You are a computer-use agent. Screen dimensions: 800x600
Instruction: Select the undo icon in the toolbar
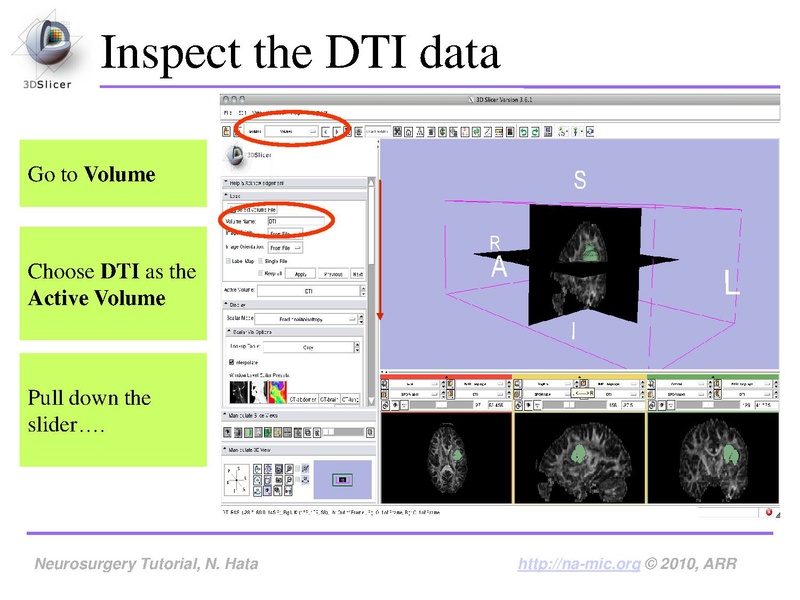tap(523, 130)
